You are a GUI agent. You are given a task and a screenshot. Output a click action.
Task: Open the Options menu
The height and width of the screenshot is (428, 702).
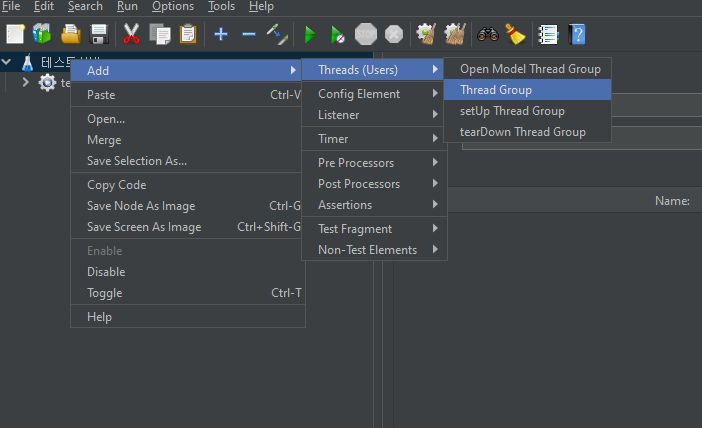tap(173, 6)
